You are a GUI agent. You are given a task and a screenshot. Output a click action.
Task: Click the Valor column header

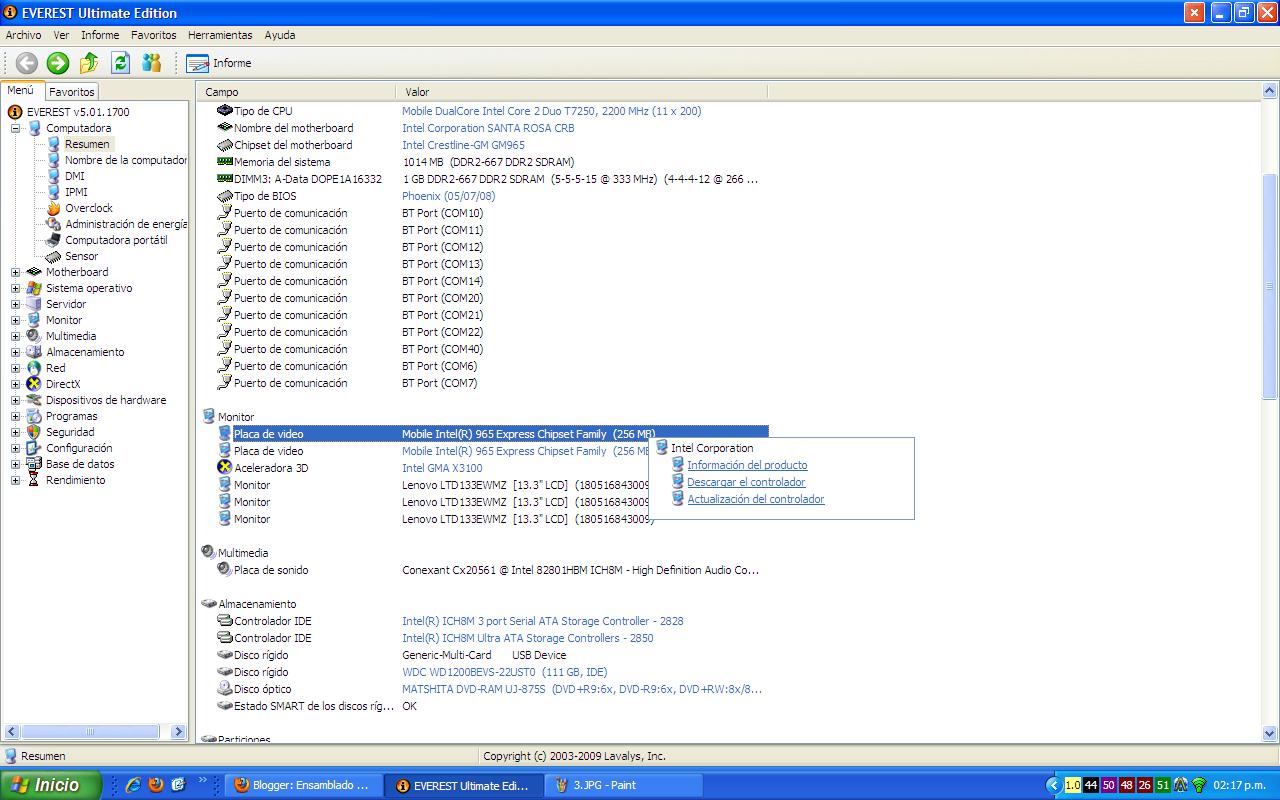pyautogui.click(x=583, y=92)
